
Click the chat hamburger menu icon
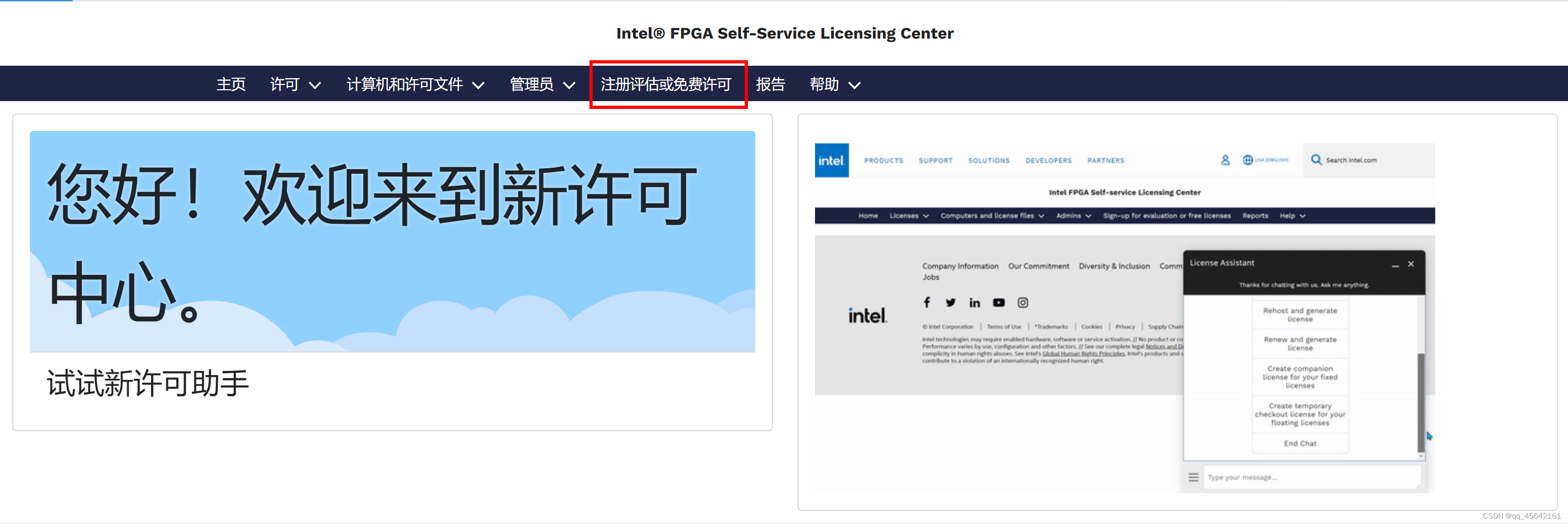(1193, 477)
